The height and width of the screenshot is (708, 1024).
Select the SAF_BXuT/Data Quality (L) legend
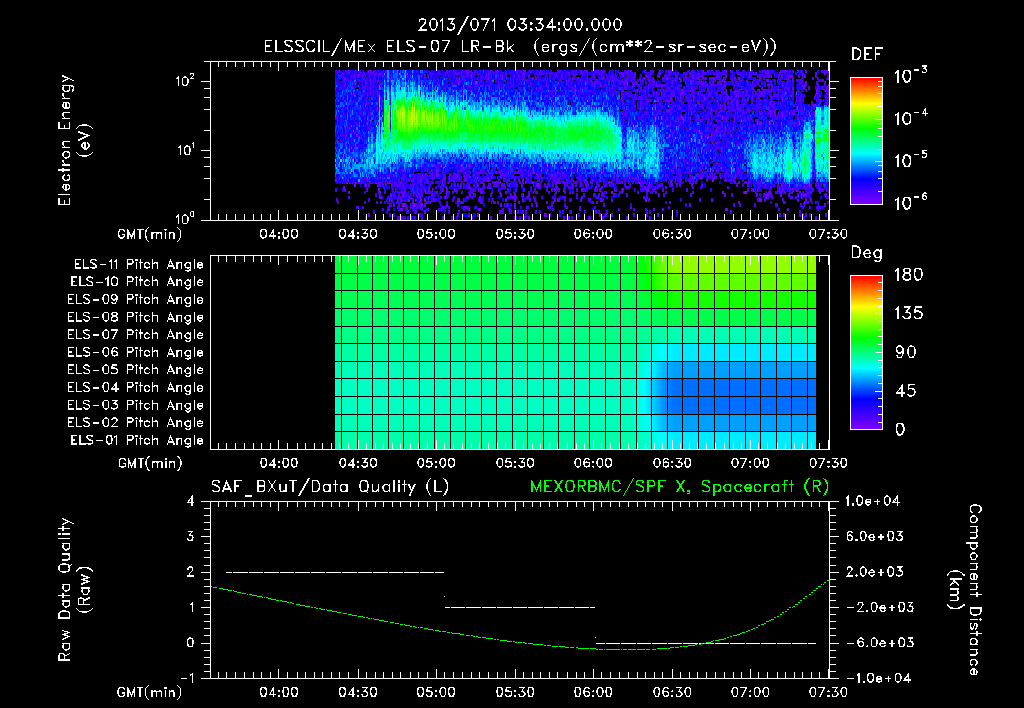point(330,487)
